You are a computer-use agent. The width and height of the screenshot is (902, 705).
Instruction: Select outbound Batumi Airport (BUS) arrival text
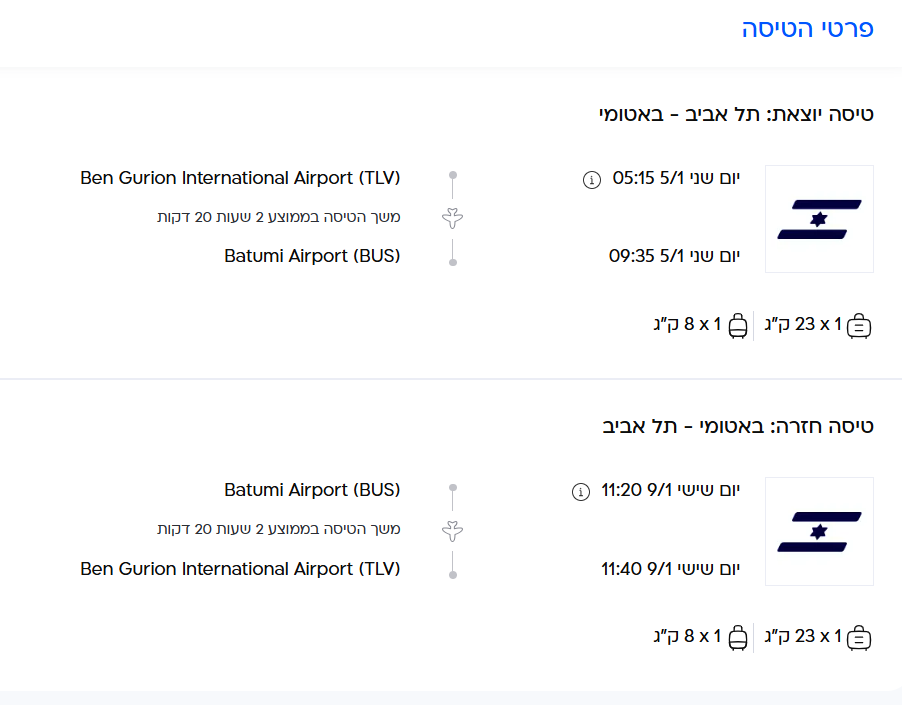[x=312, y=256]
